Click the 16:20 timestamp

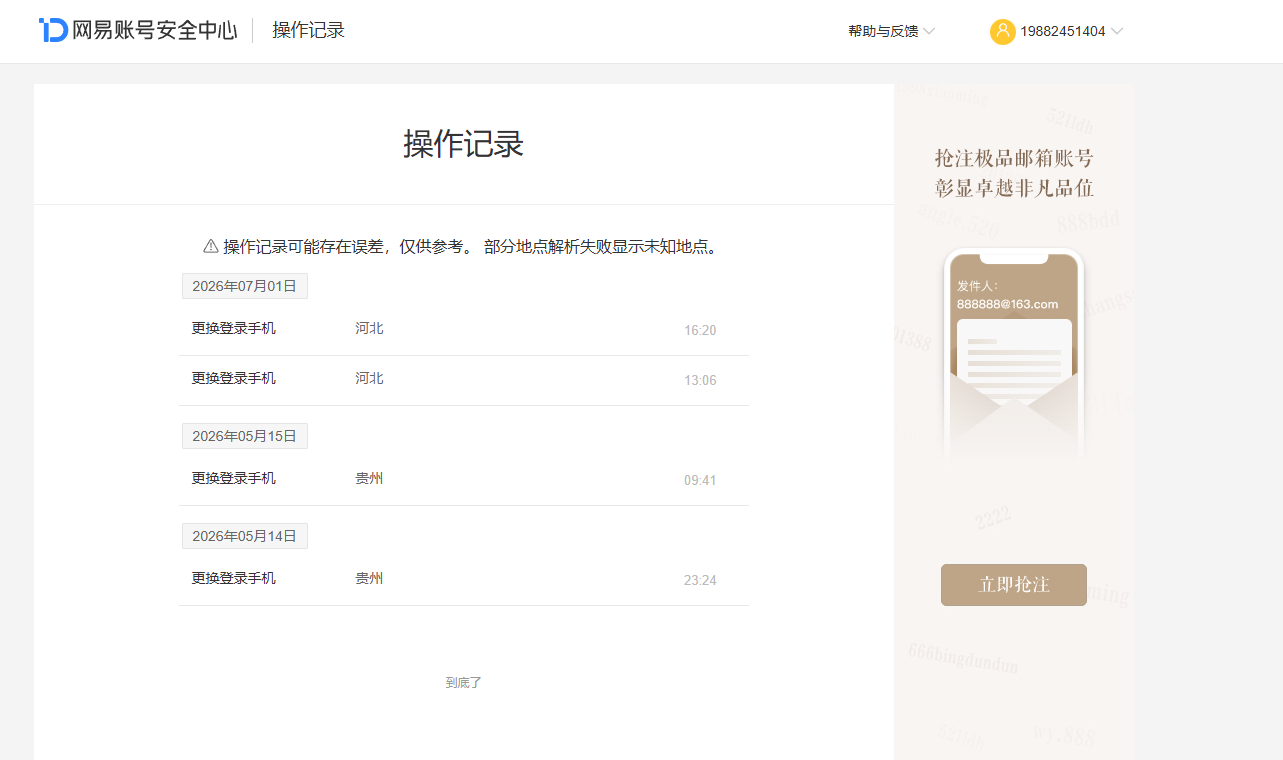[700, 330]
